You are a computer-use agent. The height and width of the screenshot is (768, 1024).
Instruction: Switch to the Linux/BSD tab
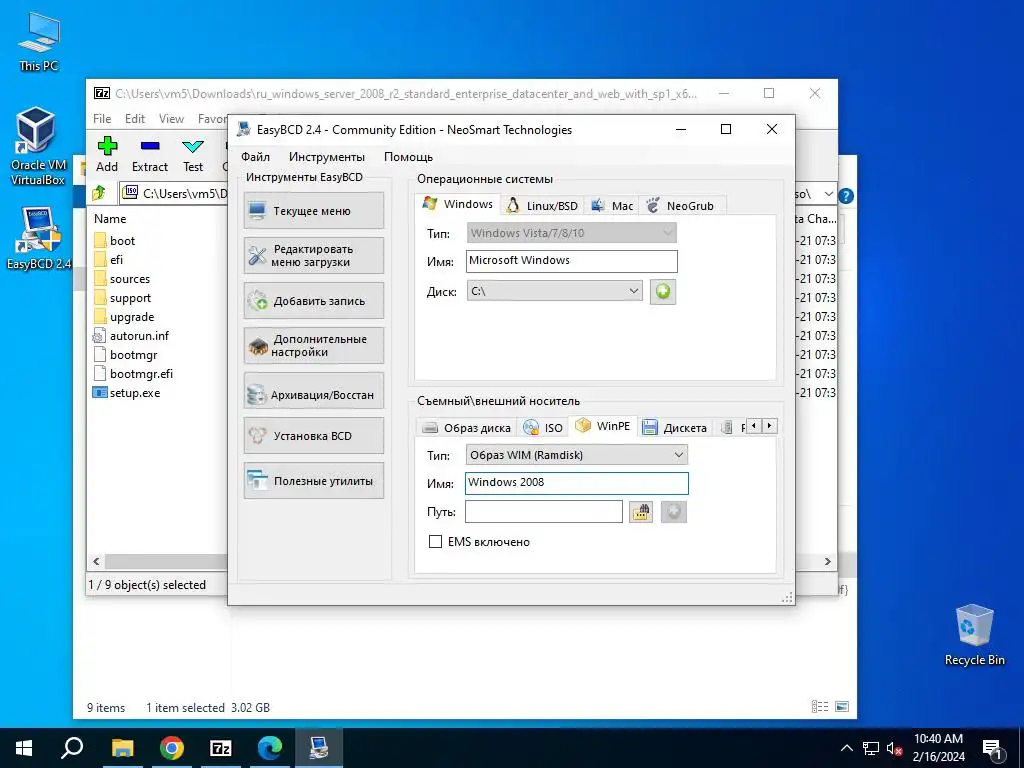543,206
